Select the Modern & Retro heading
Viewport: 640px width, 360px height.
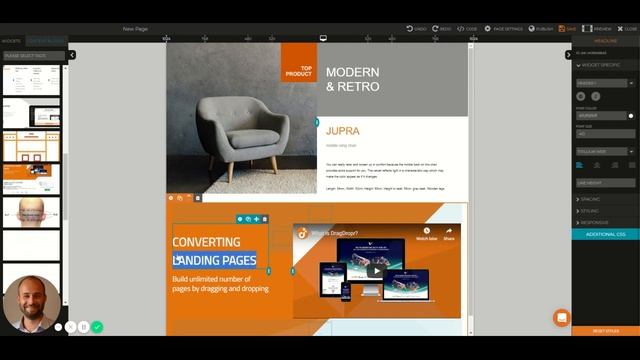[353, 79]
